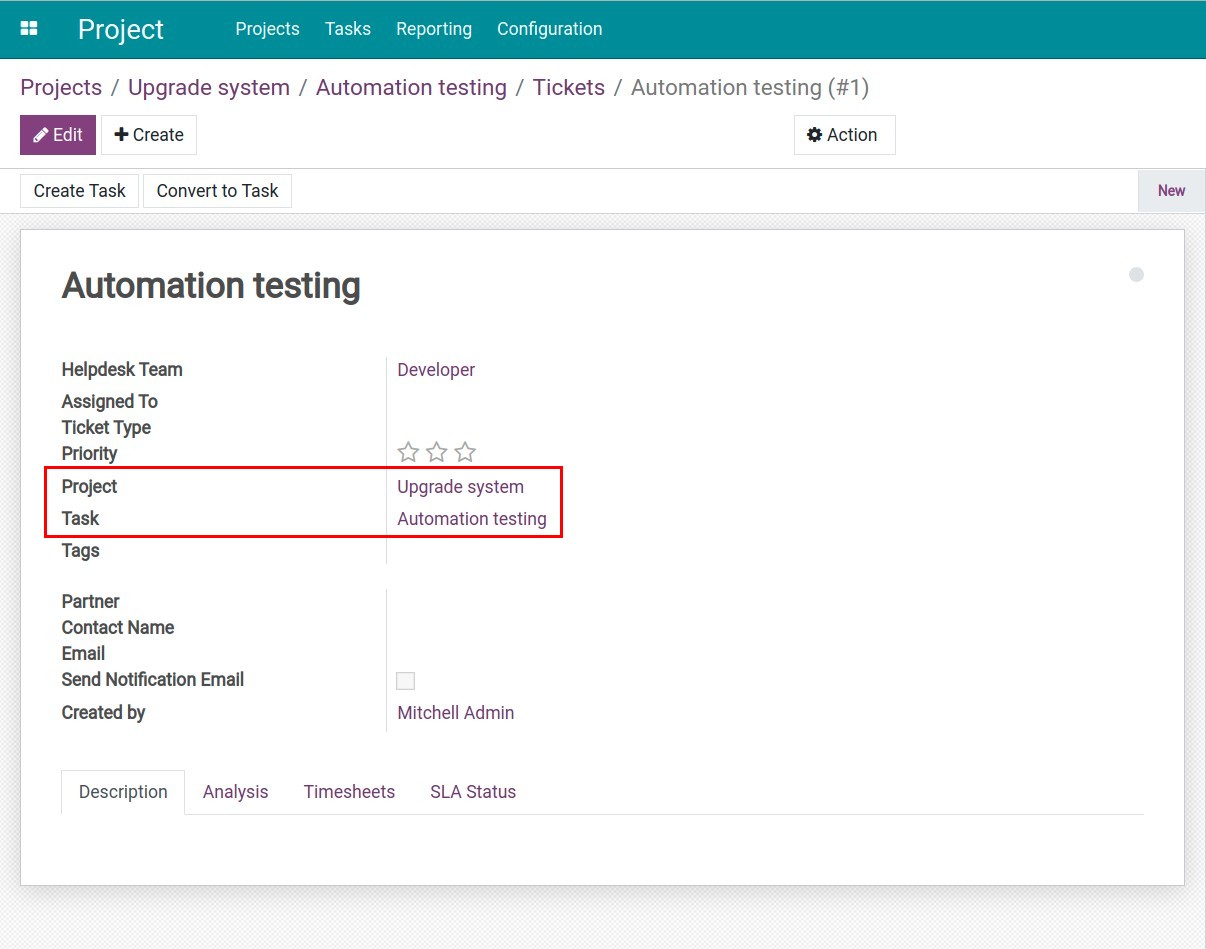Image resolution: width=1206 pixels, height=949 pixels.
Task: Open the Reporting menu
Action: coord(433,29)
